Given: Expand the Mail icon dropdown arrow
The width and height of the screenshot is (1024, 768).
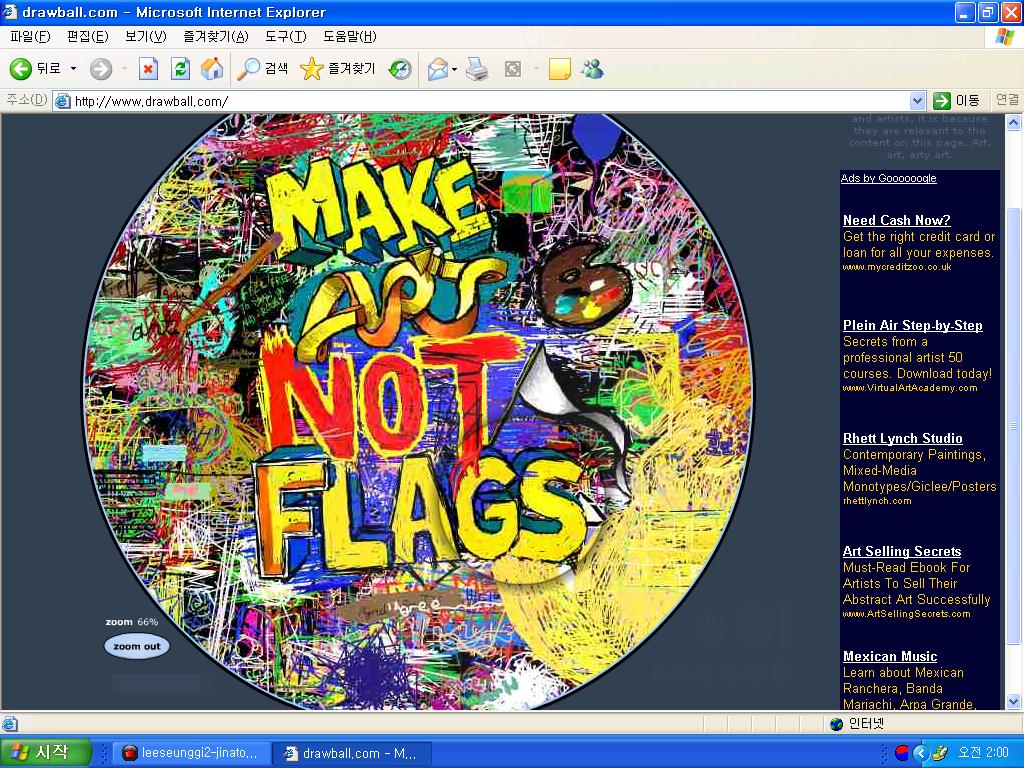Looking at the screenshot, I should pyautogui.click(x=454, y=69).
